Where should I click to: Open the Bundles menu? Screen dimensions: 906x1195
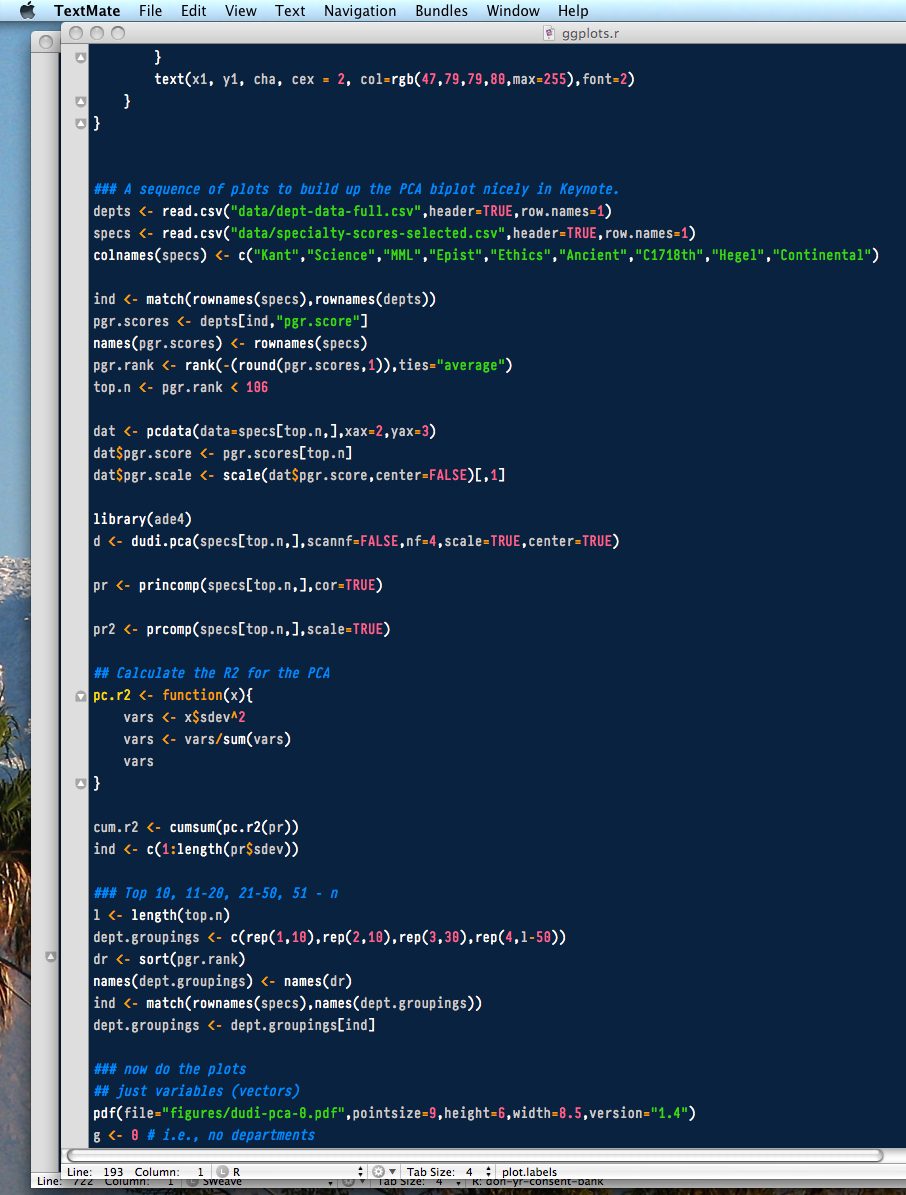[441, 11]
